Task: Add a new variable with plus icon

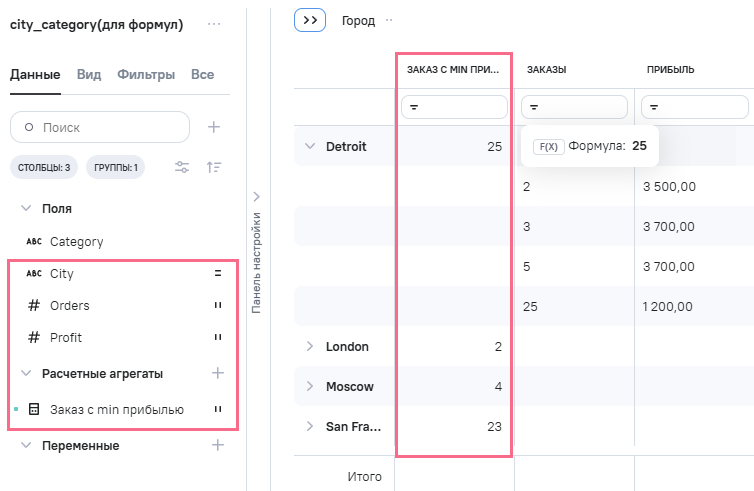Action: (x=218, y=445)
